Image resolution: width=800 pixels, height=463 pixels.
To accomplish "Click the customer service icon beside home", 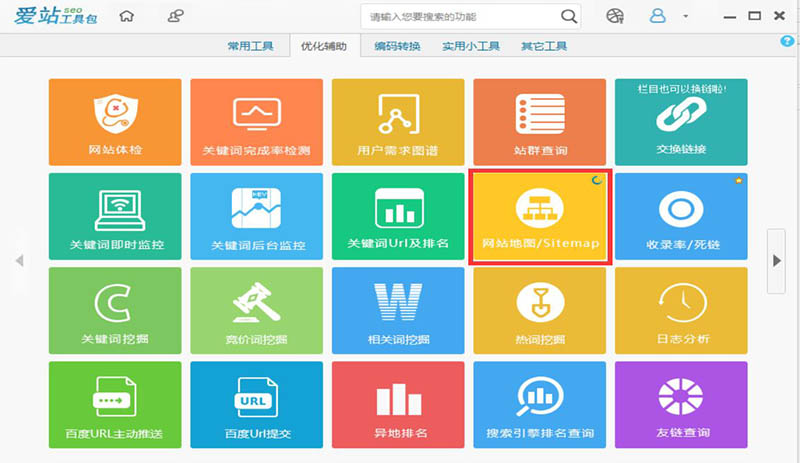I will [x=176, y=16].
